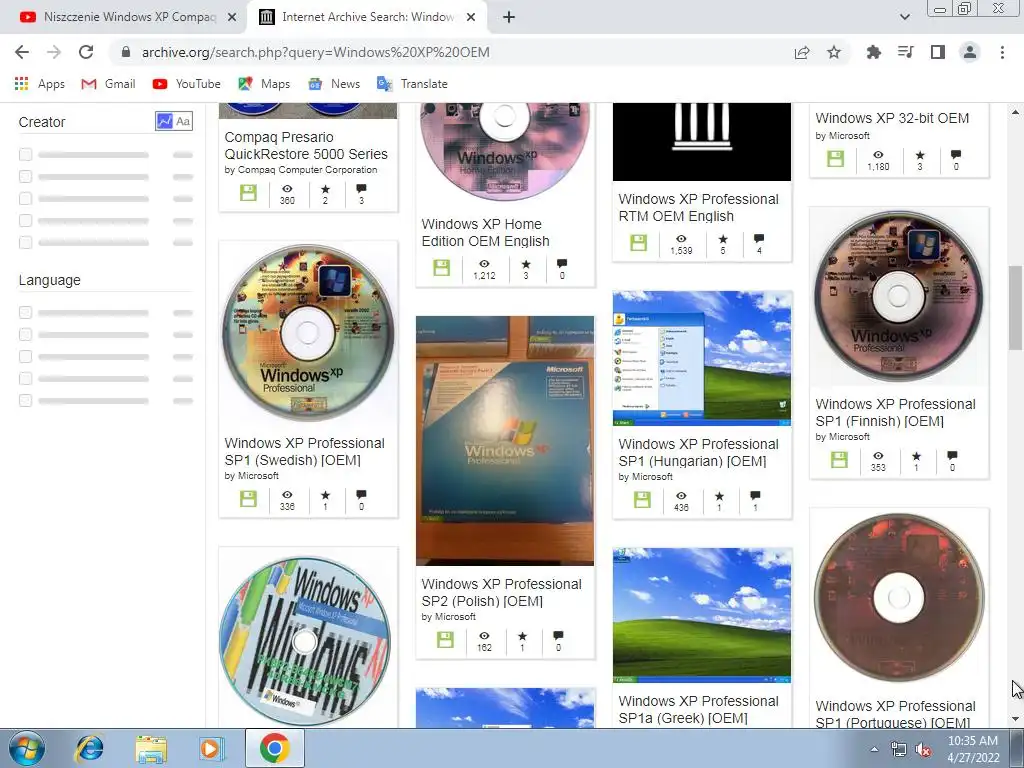1024x768 pixels.
Task: Check the fourth Creator filter checkbox
Action: click(x=25, y=221)
